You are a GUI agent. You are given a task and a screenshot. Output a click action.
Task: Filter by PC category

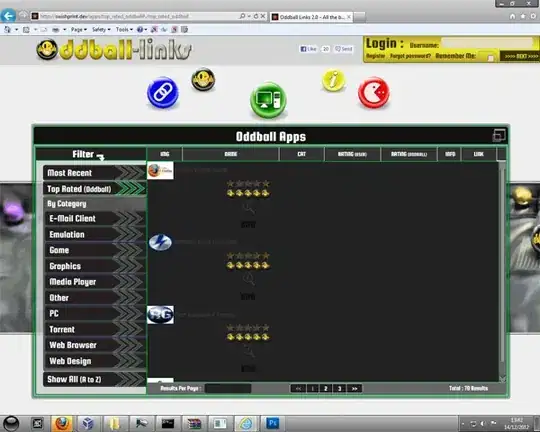[x=95, y=313]
